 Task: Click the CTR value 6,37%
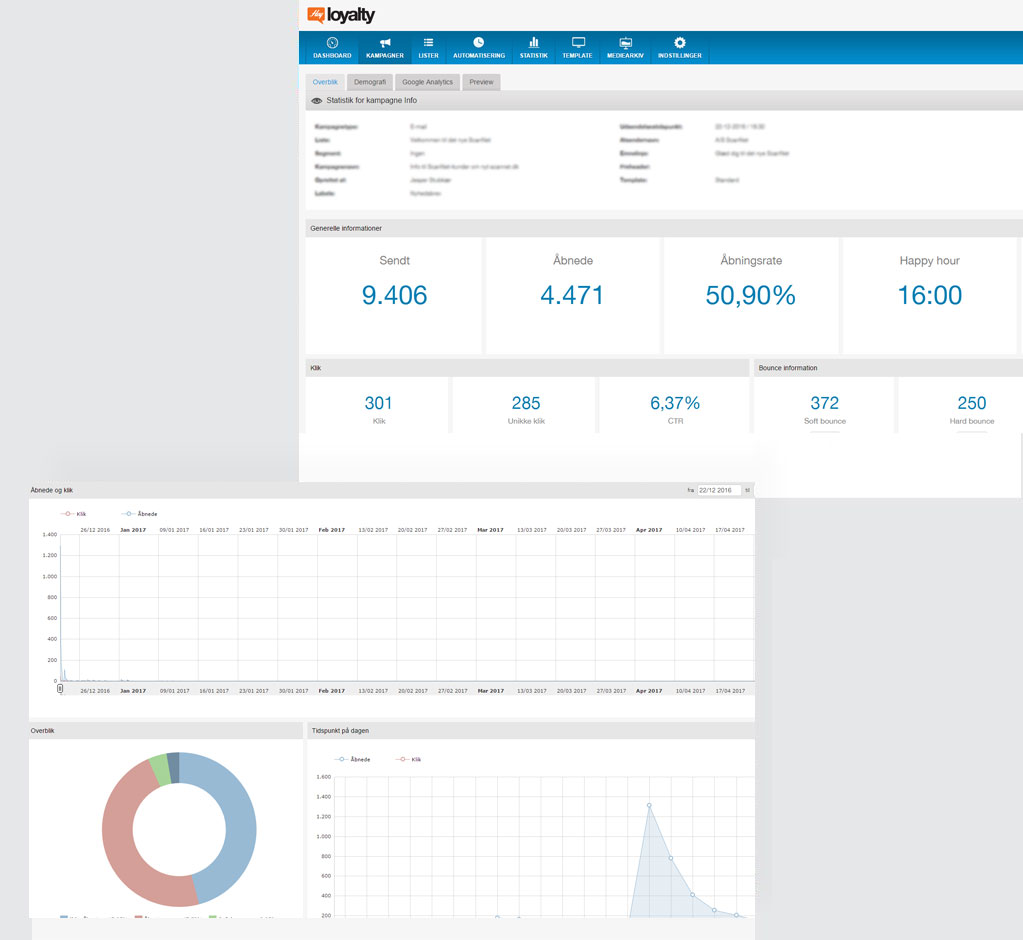[675, 403]
